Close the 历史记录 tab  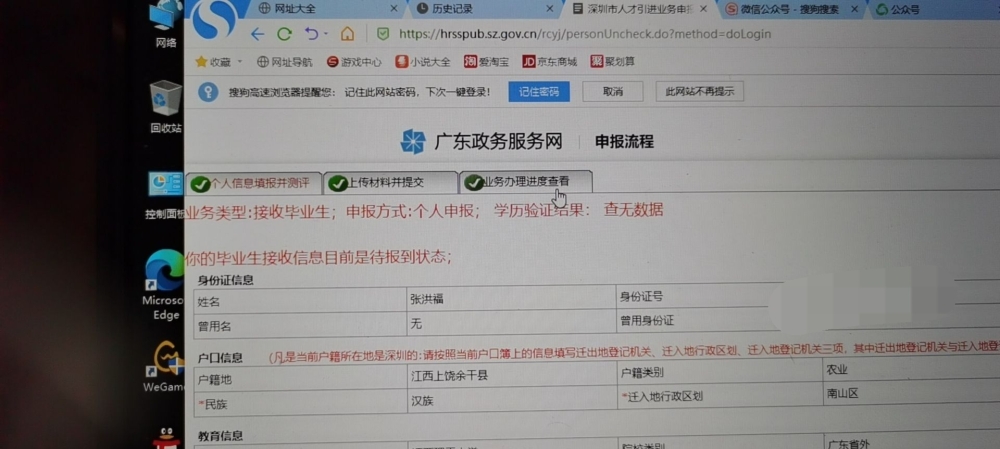[x=550, y=9]
